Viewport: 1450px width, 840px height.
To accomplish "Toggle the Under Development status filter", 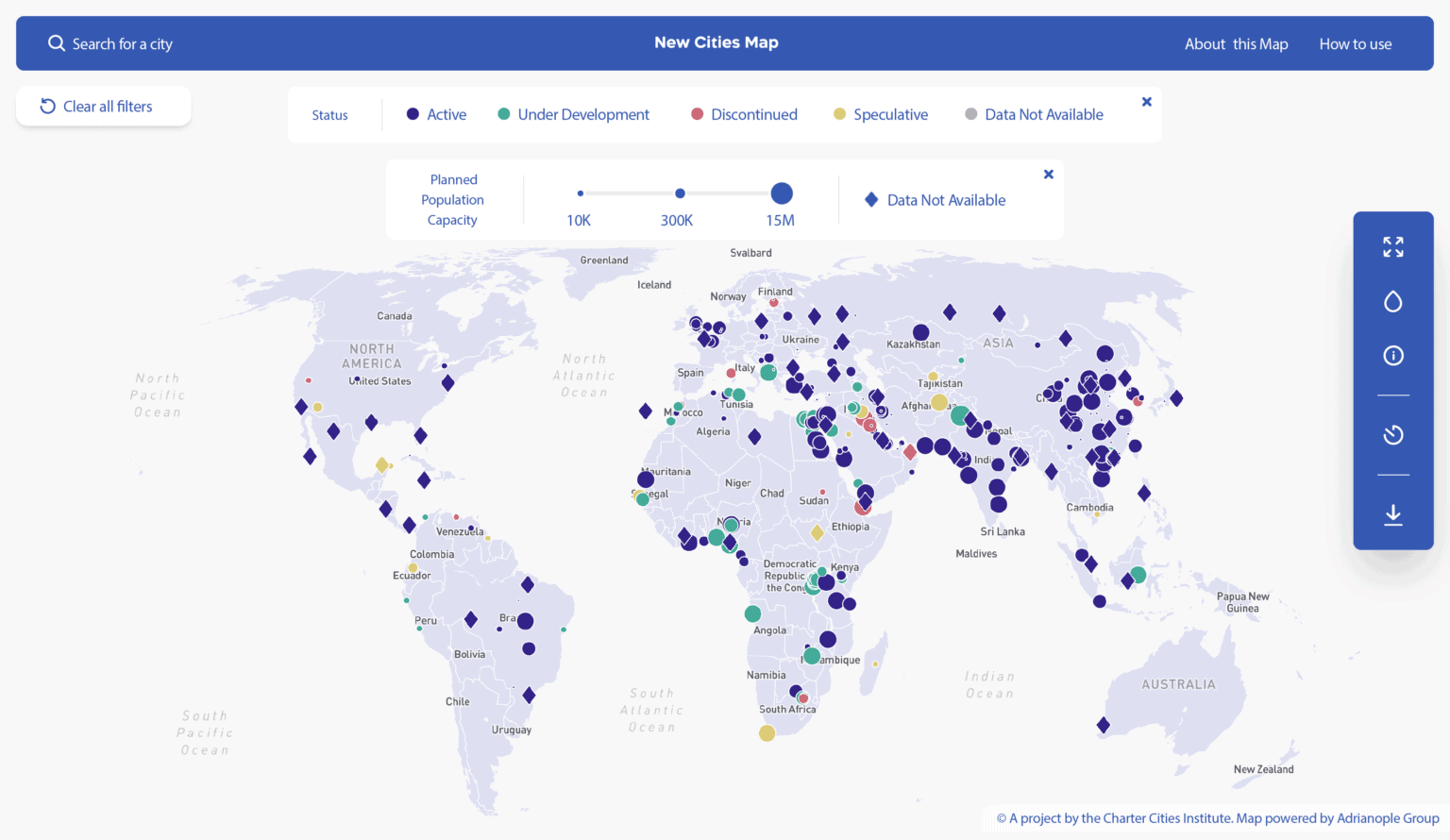I will (573, 113).
